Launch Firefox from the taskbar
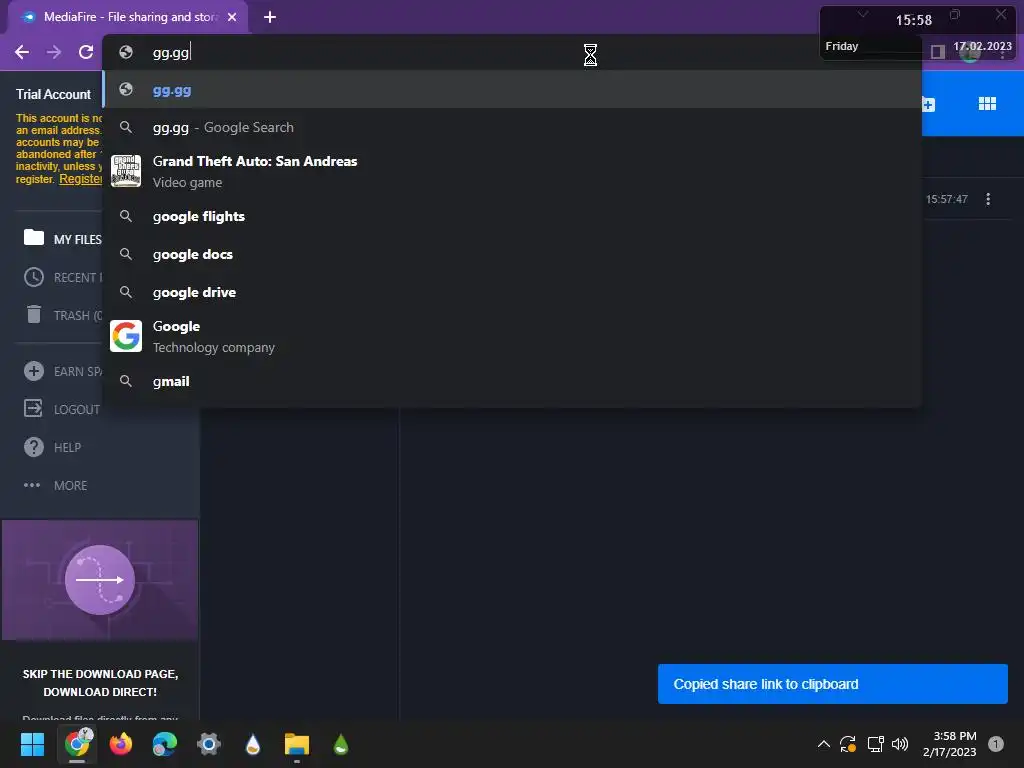 pos(121,744)
